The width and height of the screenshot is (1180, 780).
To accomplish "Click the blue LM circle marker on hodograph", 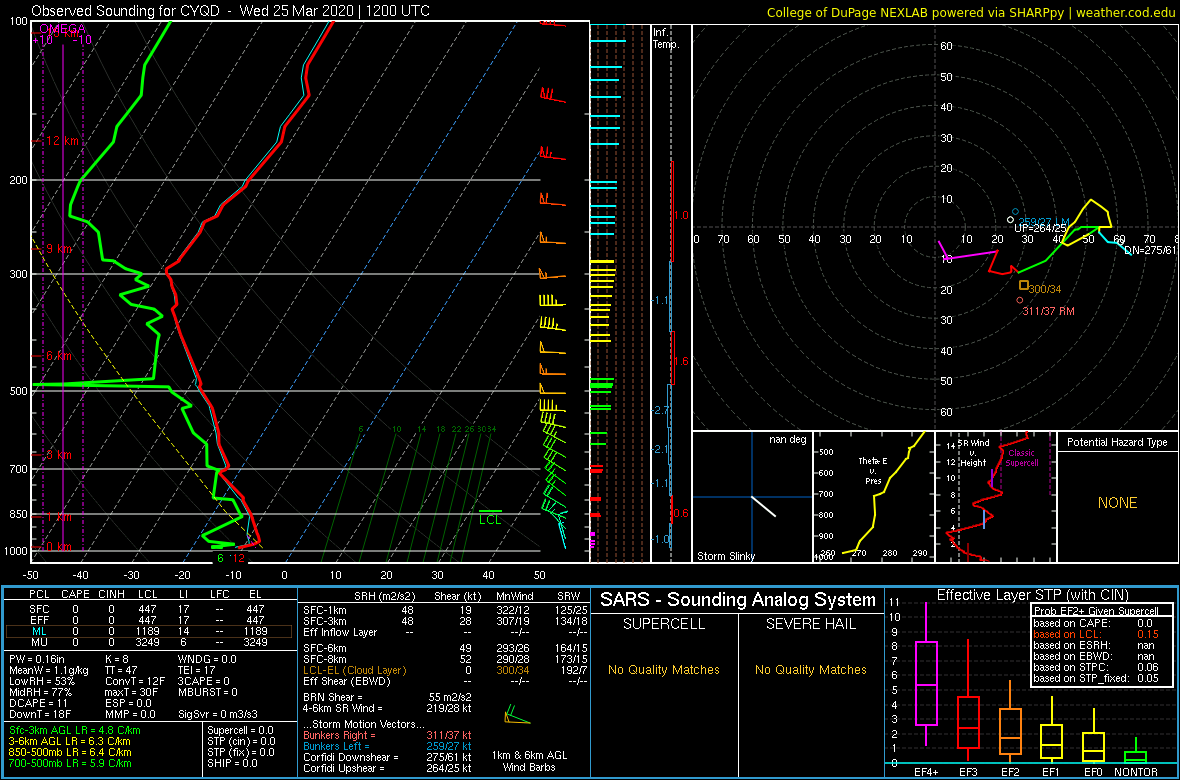I will click(x=1015, y=212).
